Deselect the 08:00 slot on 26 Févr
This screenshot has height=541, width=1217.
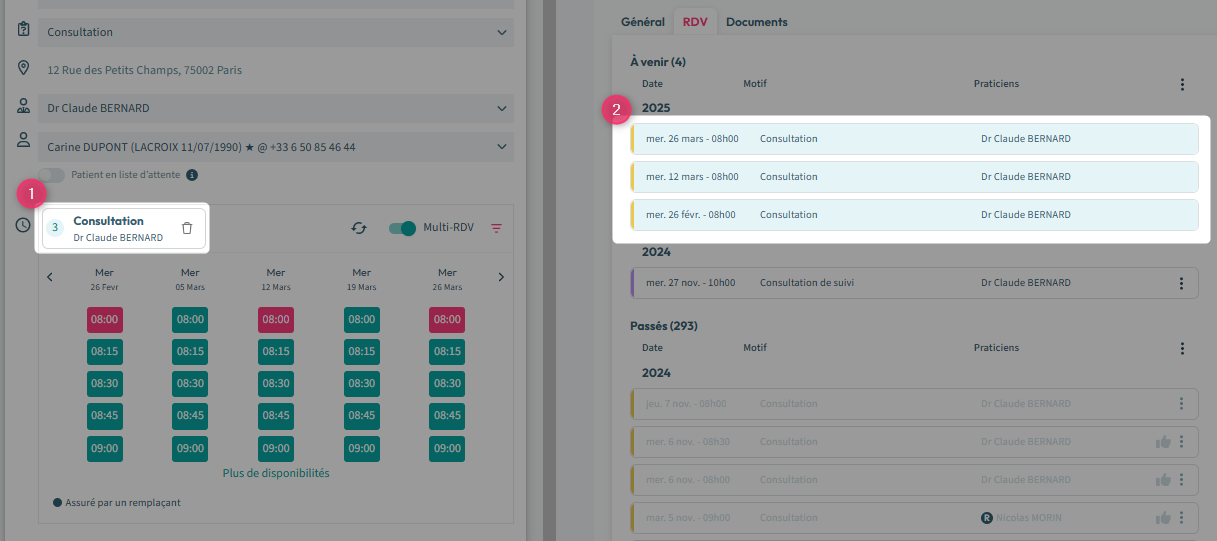(105, 320)
